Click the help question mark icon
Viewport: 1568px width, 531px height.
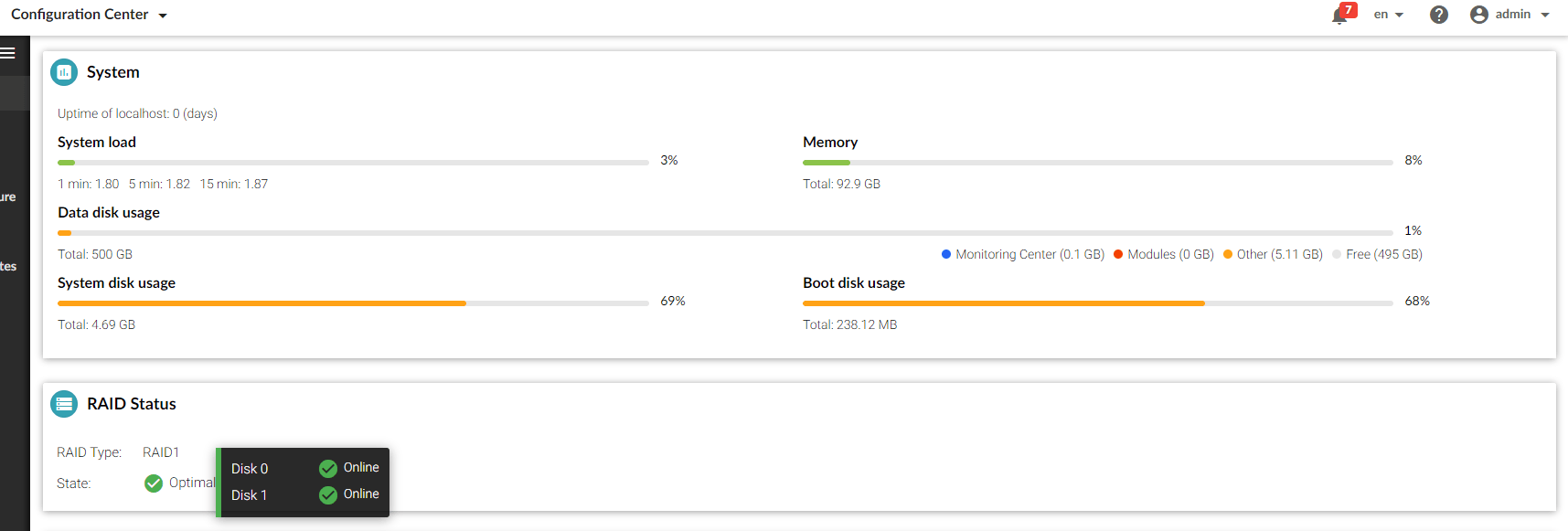[x=1439, y=15]
